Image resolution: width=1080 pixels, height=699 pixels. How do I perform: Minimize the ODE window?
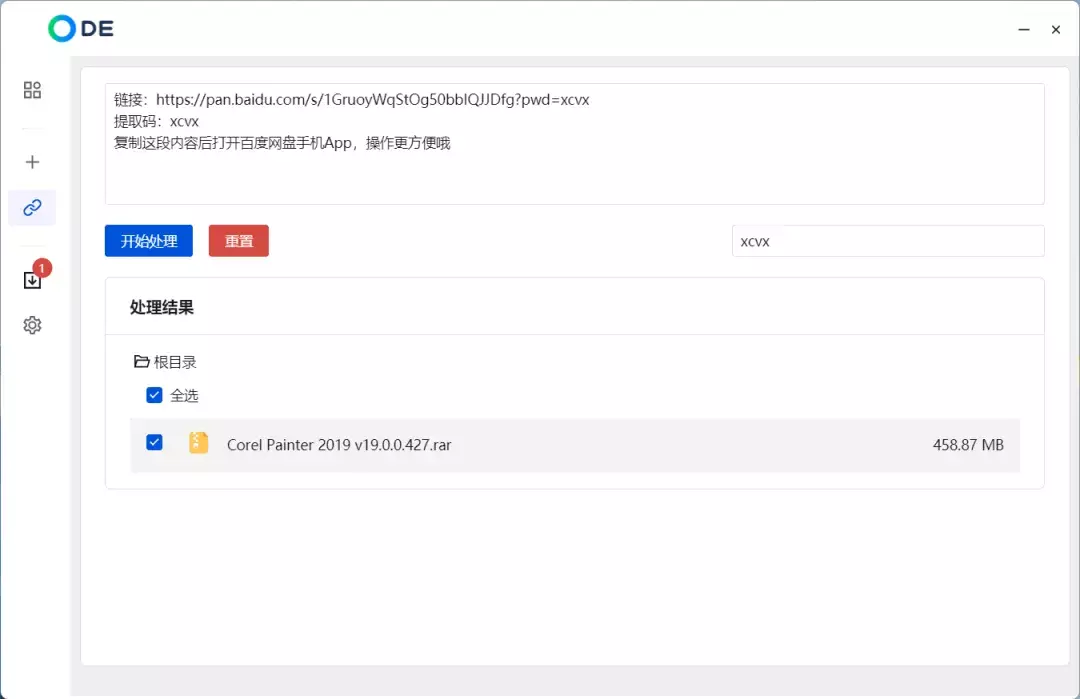click(x=1024, y=30)
